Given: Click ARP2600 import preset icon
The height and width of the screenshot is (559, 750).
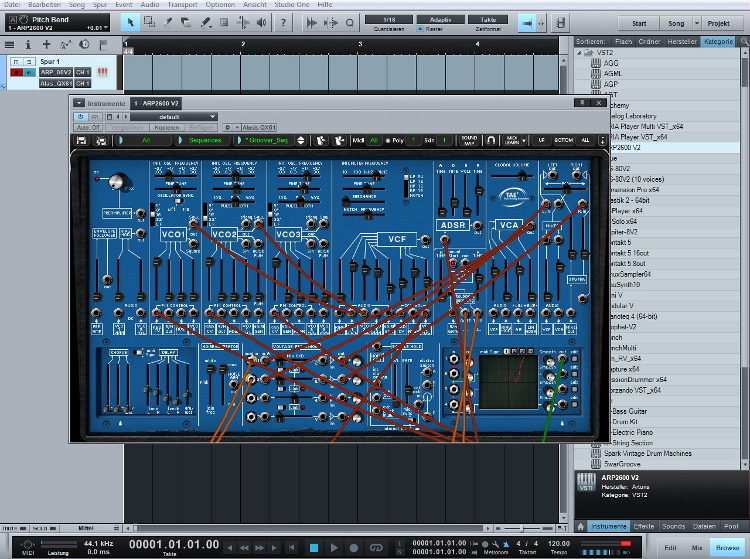Looking at the screenshot, I should [x=320, y=140].
